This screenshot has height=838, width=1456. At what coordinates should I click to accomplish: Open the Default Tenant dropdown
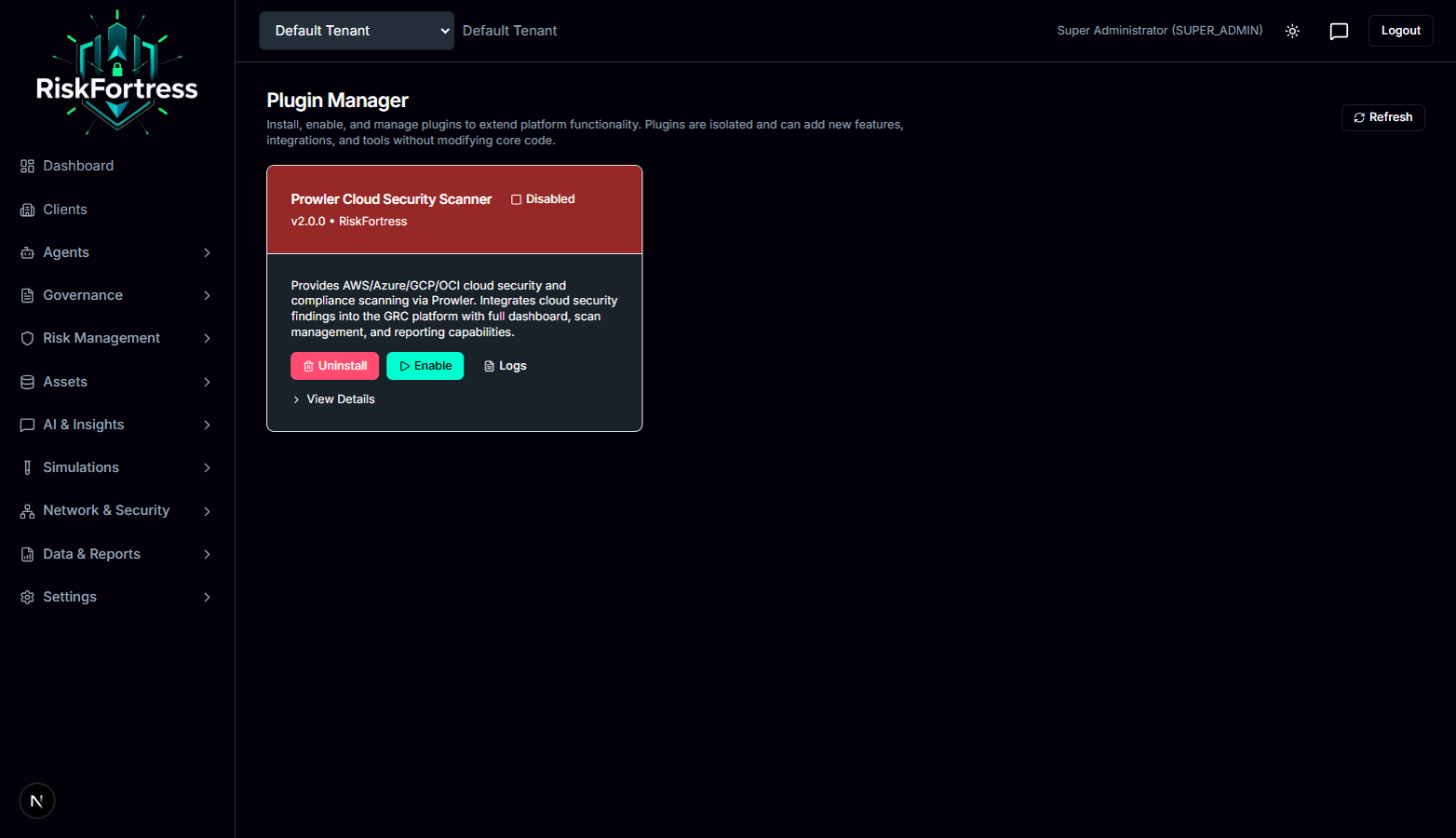click(x=356, y=30)
